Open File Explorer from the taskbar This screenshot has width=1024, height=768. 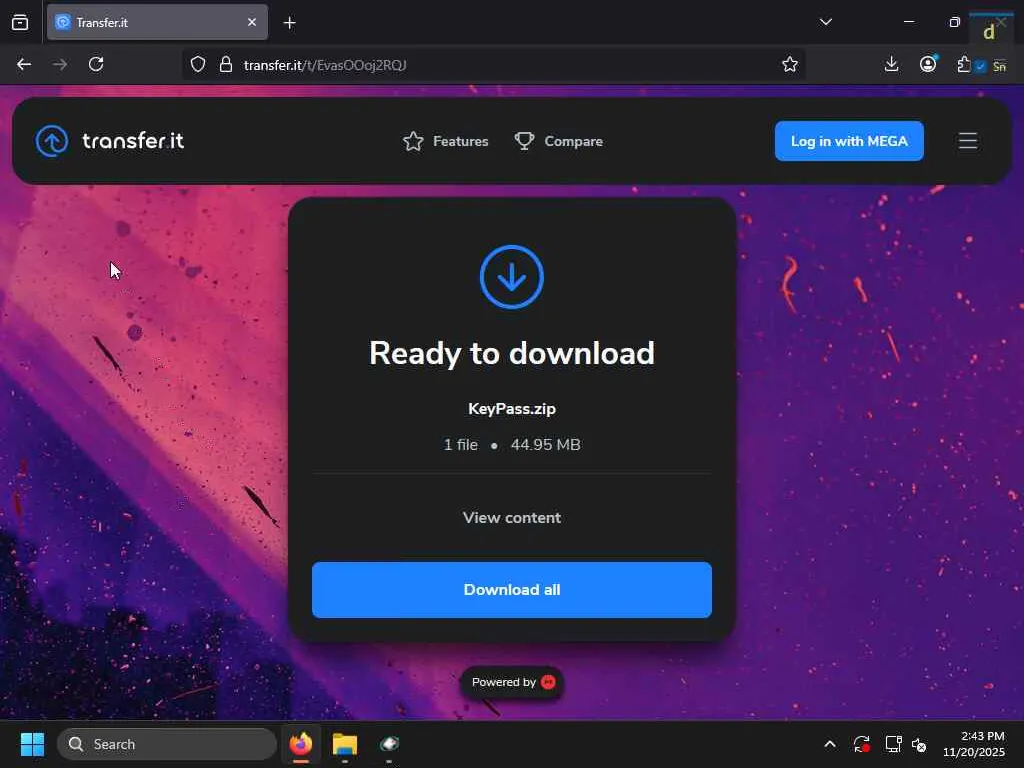pyautogui.click(x=345, y=744)
